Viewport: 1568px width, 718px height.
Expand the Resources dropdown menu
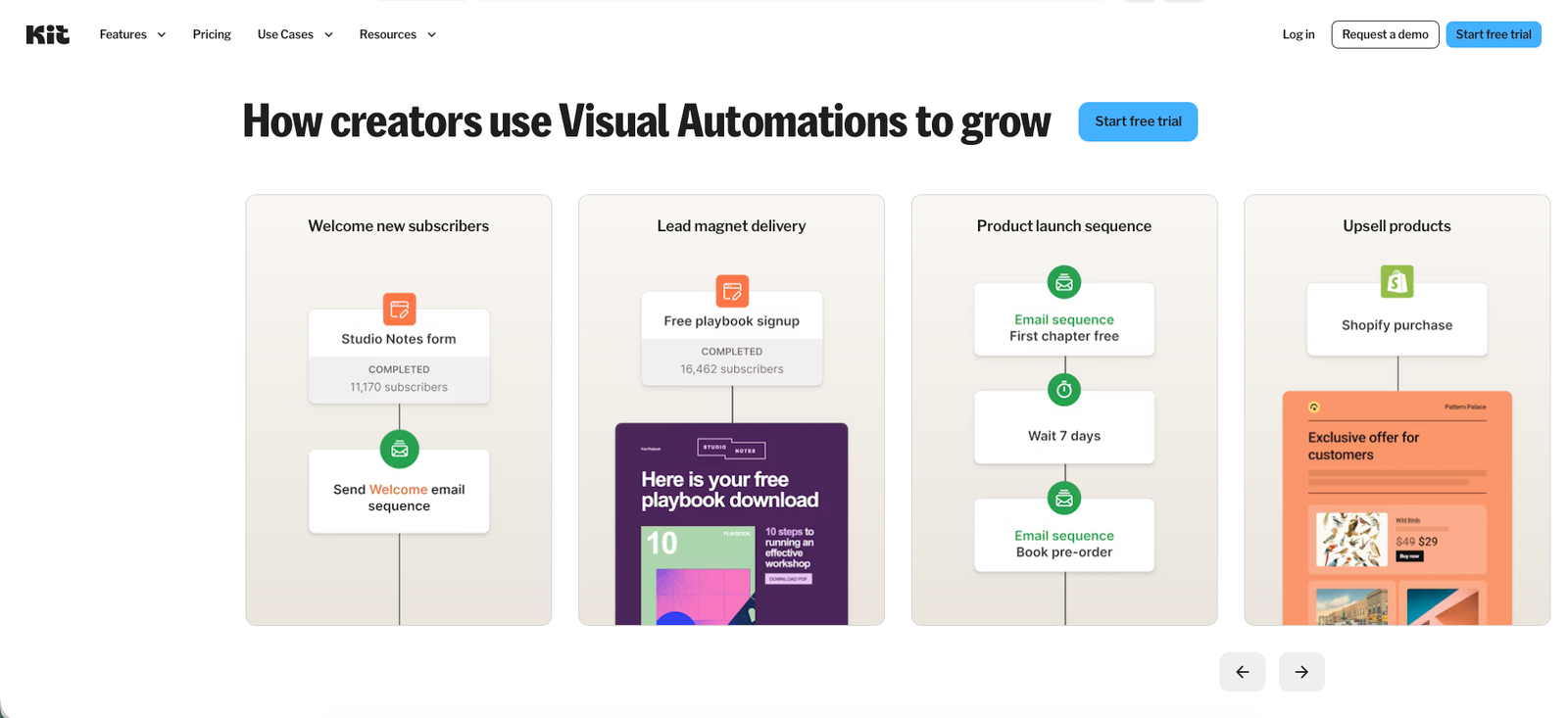click(x=398, y=34)
